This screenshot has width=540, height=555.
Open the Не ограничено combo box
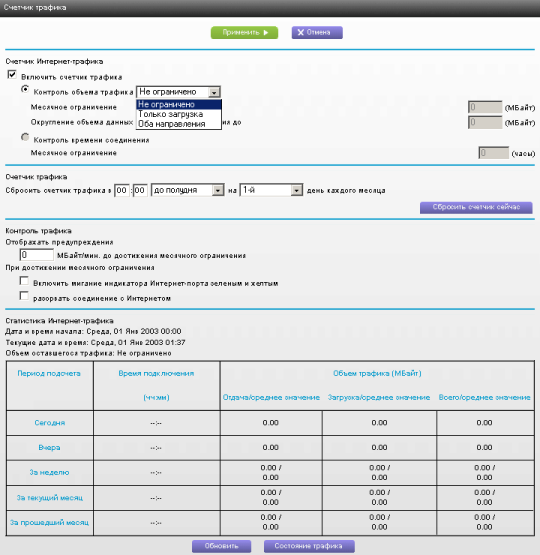[178, 92]
